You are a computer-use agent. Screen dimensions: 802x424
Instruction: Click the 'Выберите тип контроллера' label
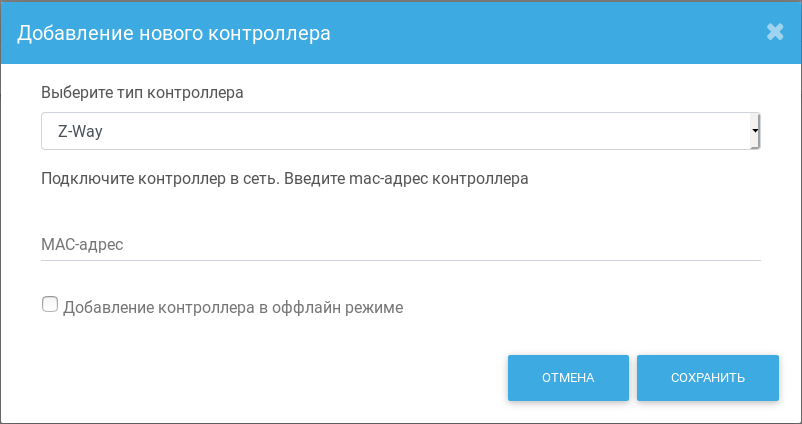142,94
